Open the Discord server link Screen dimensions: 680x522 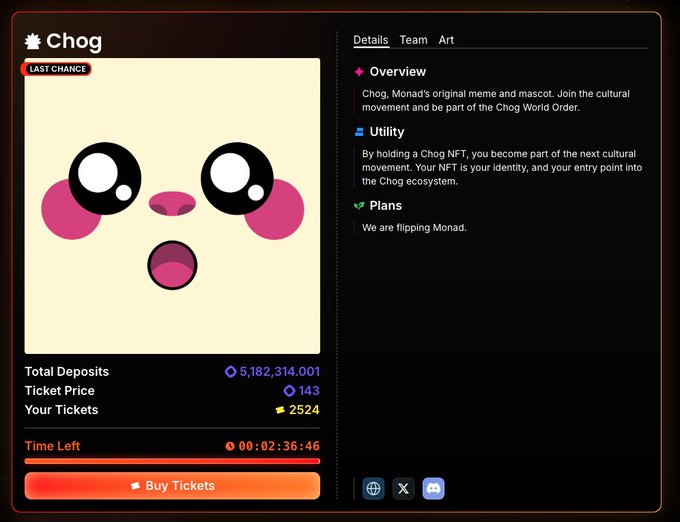point(434,489)
